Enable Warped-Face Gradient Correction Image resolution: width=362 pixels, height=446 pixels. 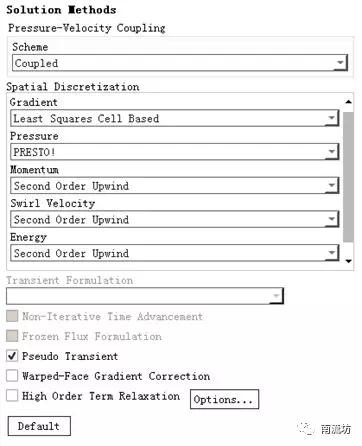12,376
